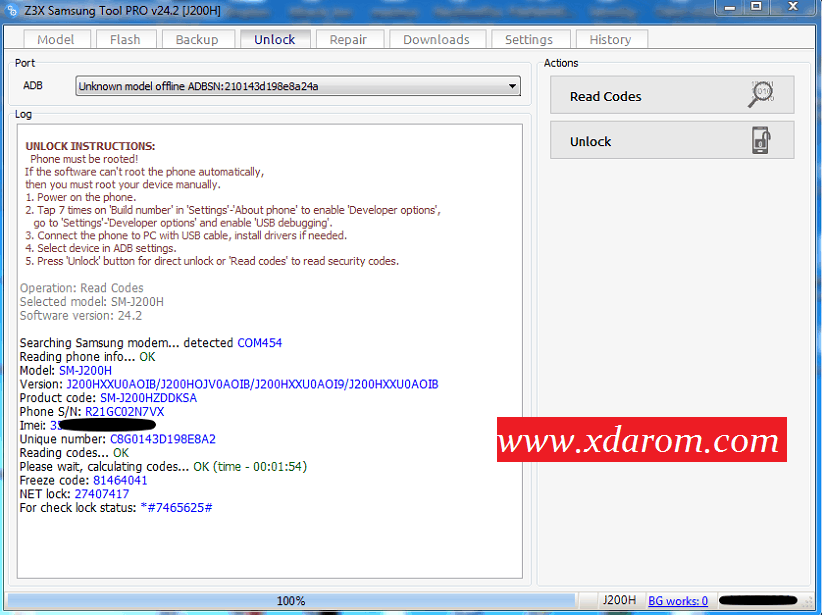Switch to the Model tab
This screenshot has height=615, width=822.
(x=55, y=40)
